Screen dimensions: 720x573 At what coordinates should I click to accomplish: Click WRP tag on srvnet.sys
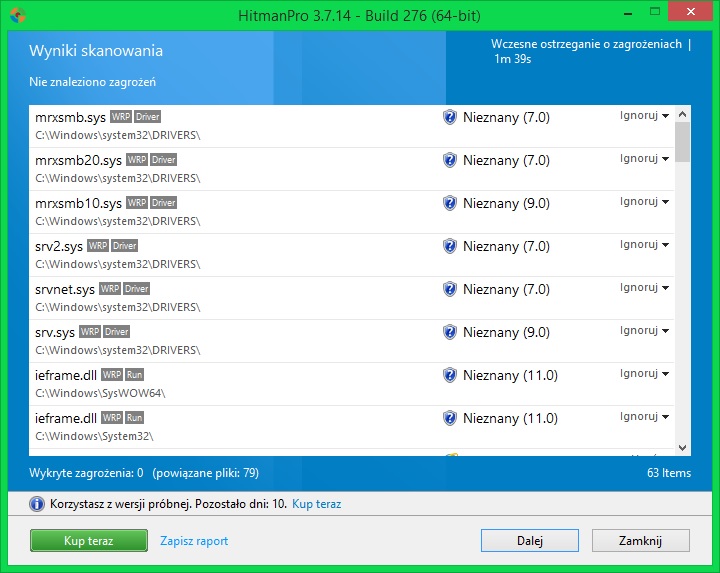pyautogui.click(x=110, y=289)
